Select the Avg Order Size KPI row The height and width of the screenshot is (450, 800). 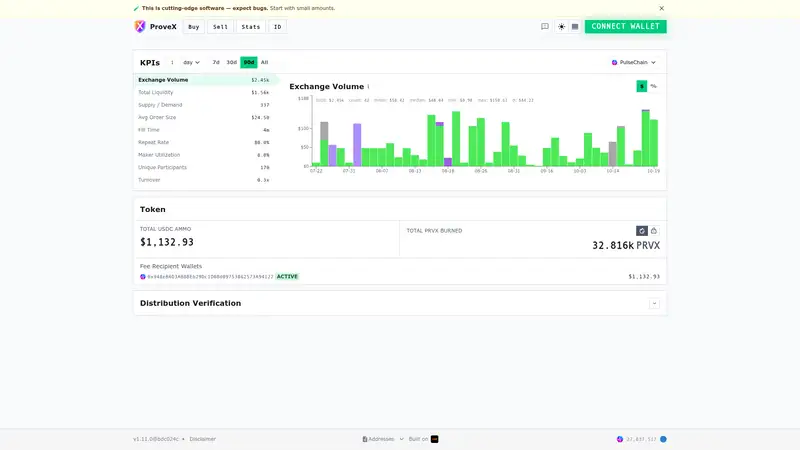point(204,117)
